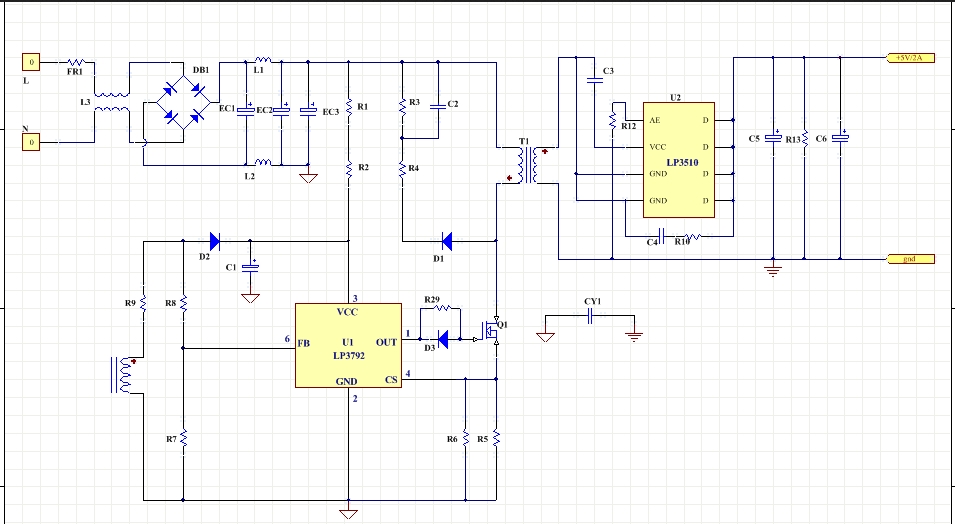The height and width of the screenshot is (524, 955).
Task: Click the D1 diode symbol
Action: [446, 240]
